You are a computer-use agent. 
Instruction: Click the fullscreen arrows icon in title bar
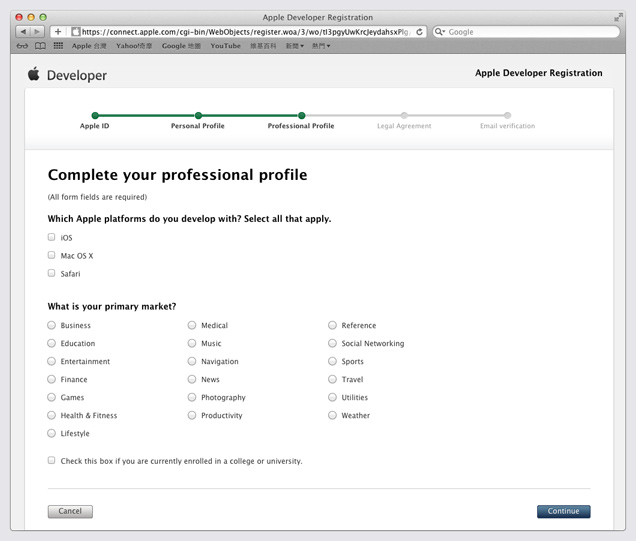tap(618, 17)
